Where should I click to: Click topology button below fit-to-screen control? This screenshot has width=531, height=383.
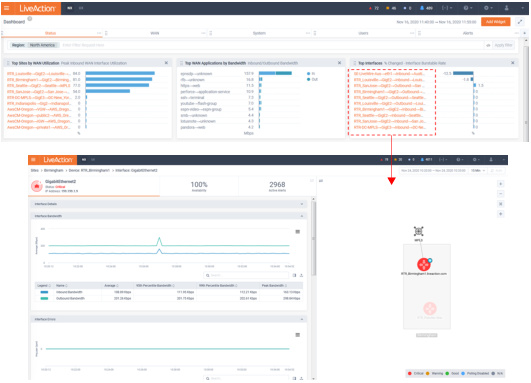[x=501, y=214]
